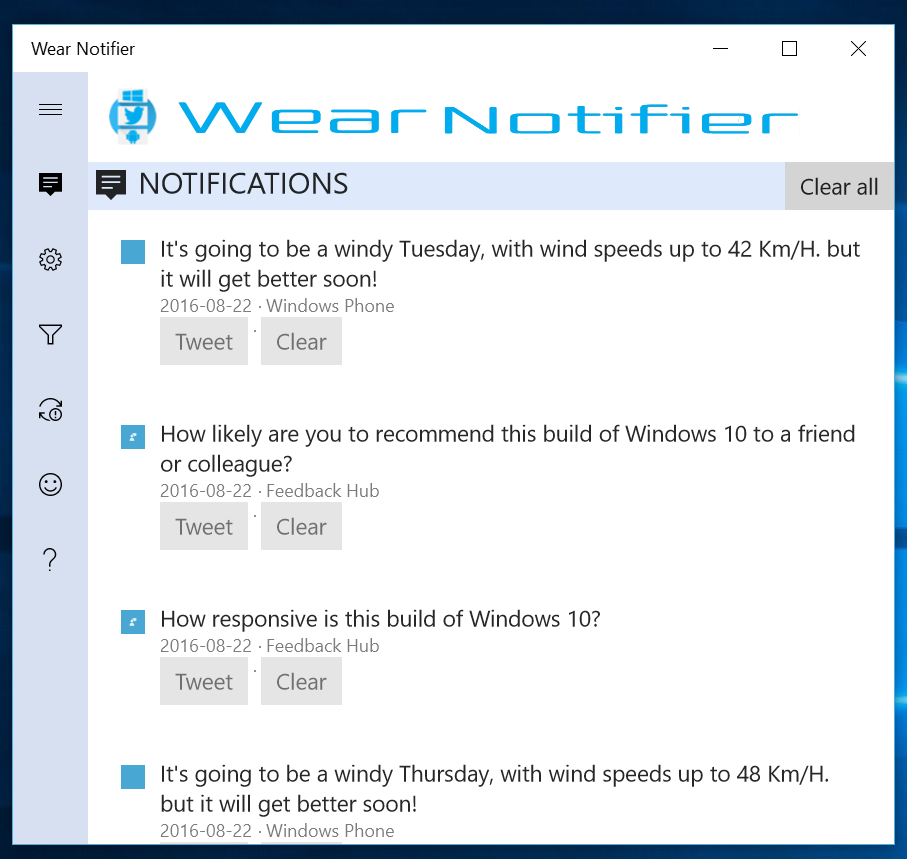907x859 pixels.
Task: Click '2016-08-22 · Feedback Hub' under responsive question
Action: click(x=270, y=646)
